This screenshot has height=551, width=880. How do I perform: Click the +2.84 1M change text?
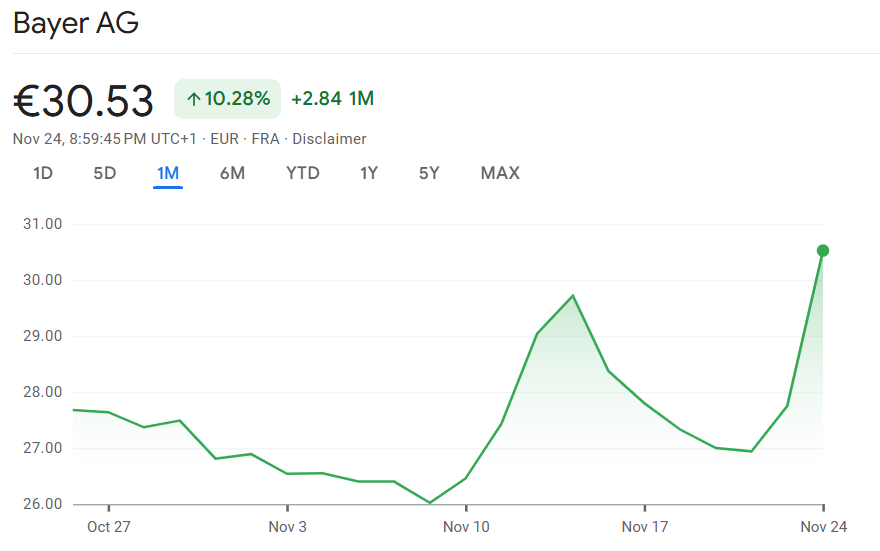point(332,99)
